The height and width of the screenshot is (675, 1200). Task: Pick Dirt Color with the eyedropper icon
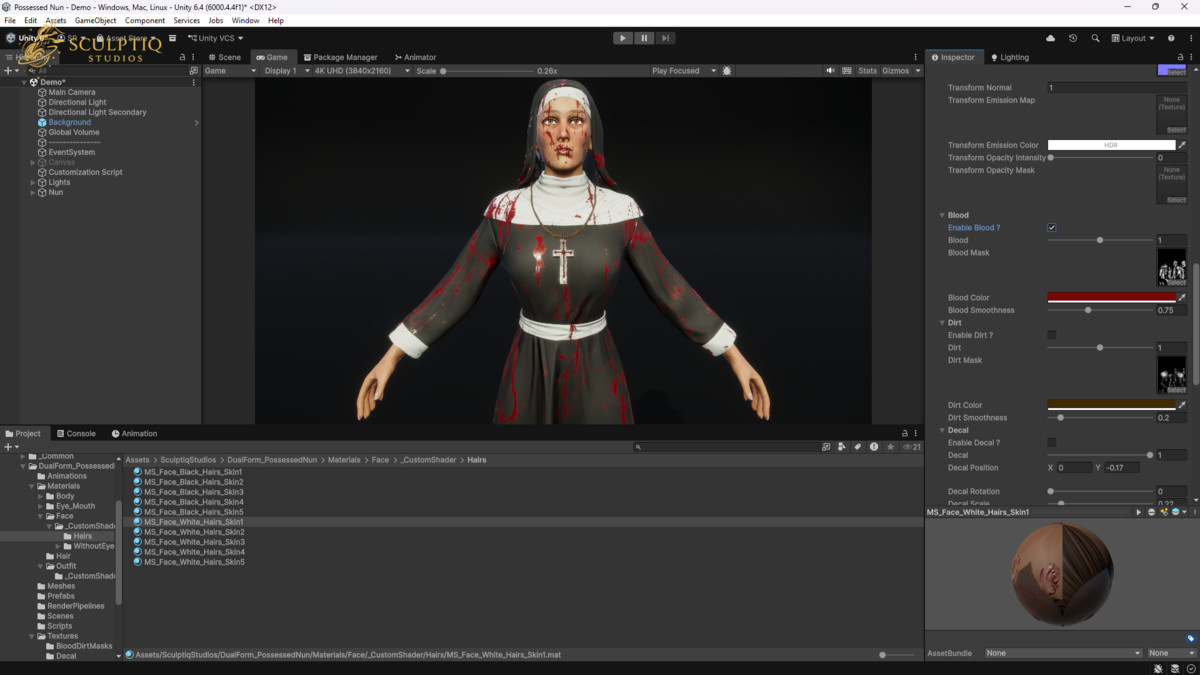[1182, 405]
